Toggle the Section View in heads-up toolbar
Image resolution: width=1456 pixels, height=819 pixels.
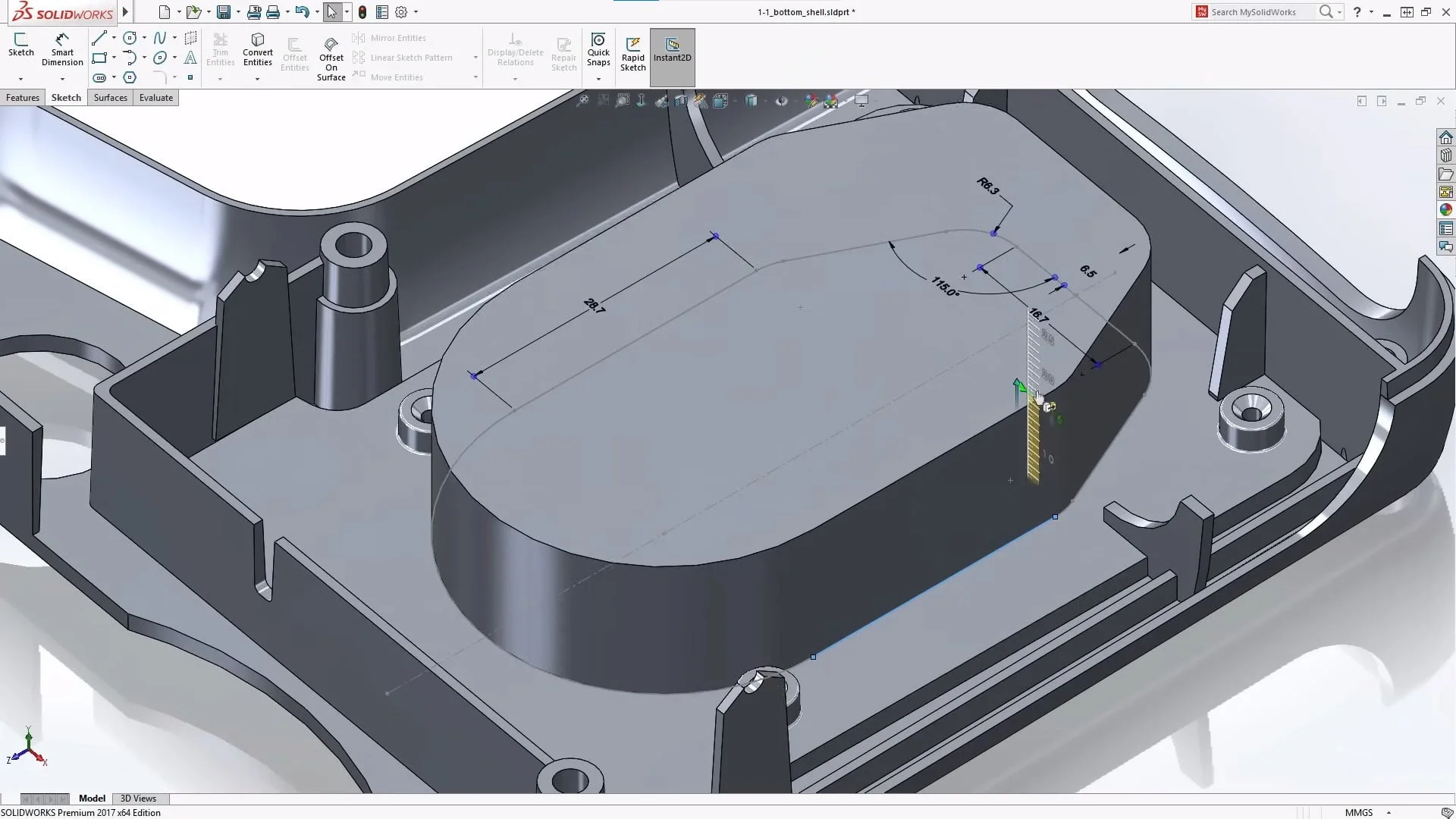click(681, 100)
